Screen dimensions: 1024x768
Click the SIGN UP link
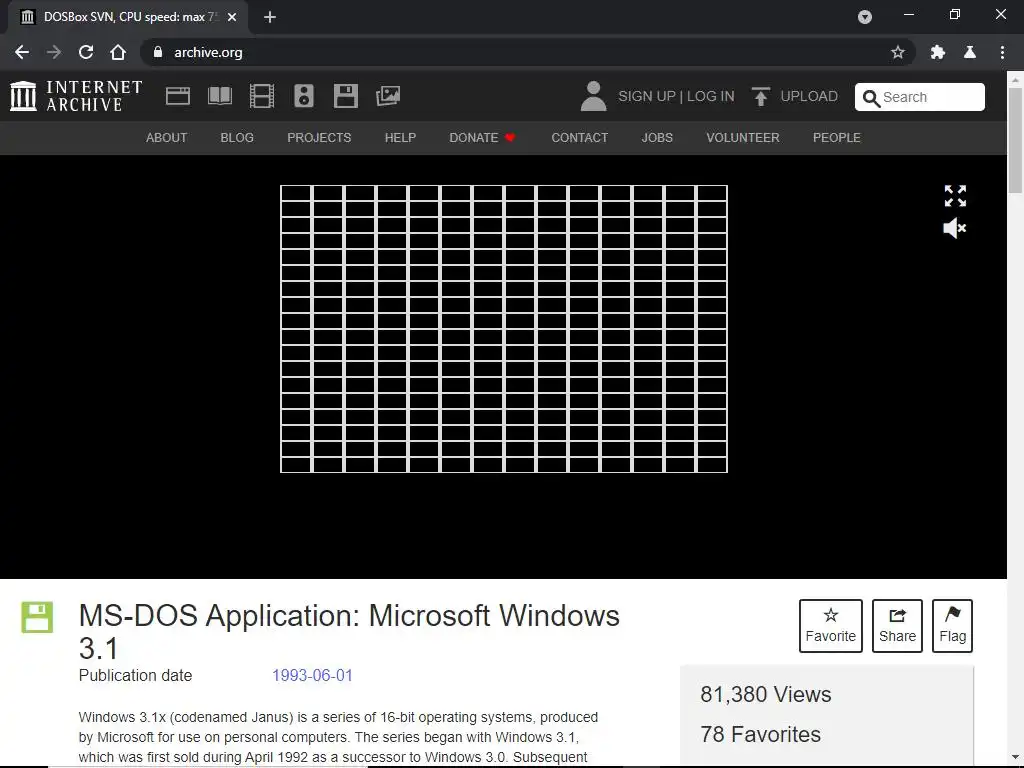(647, 96)
